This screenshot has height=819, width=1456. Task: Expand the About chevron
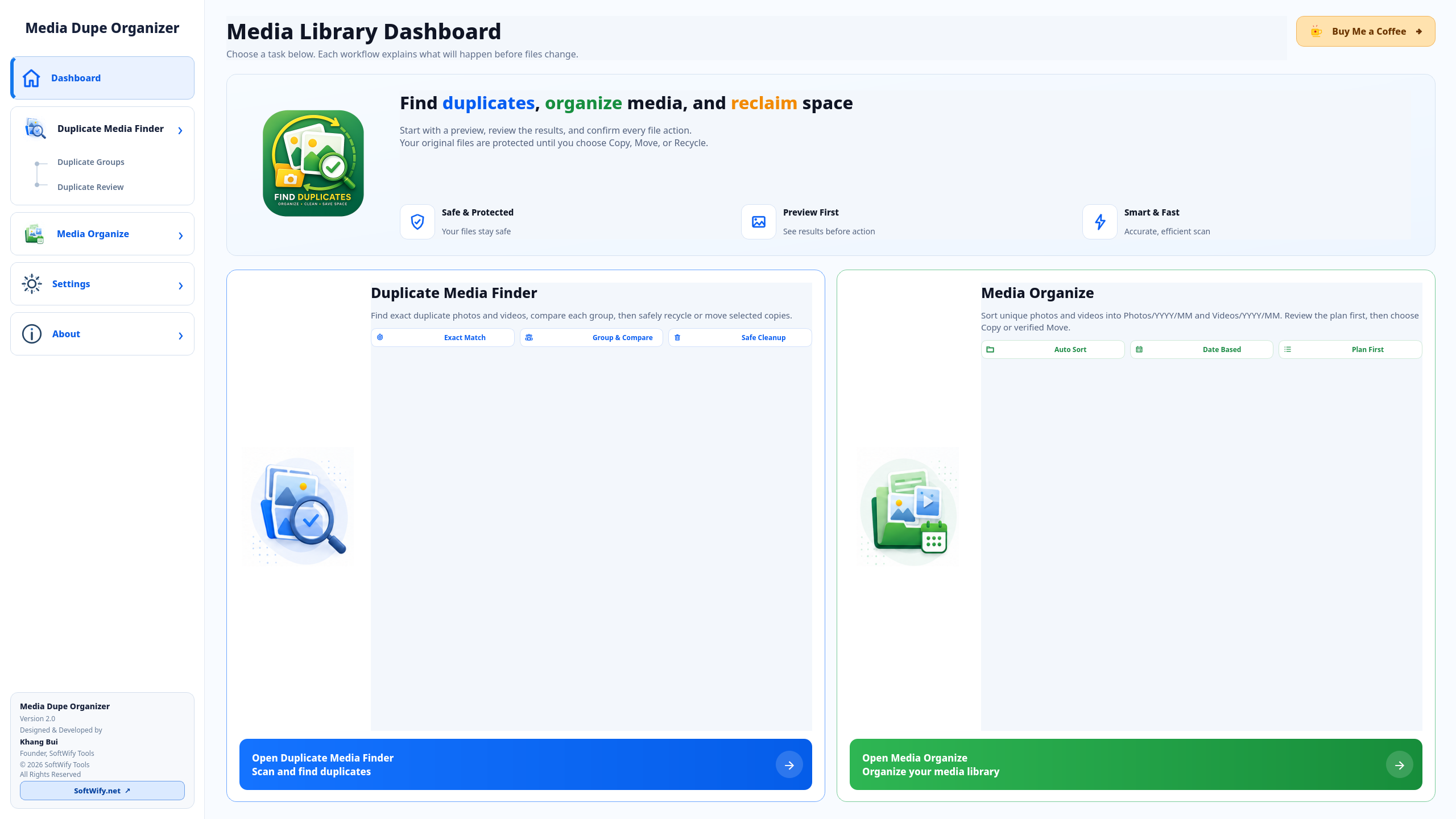click(x=181, y=336)
